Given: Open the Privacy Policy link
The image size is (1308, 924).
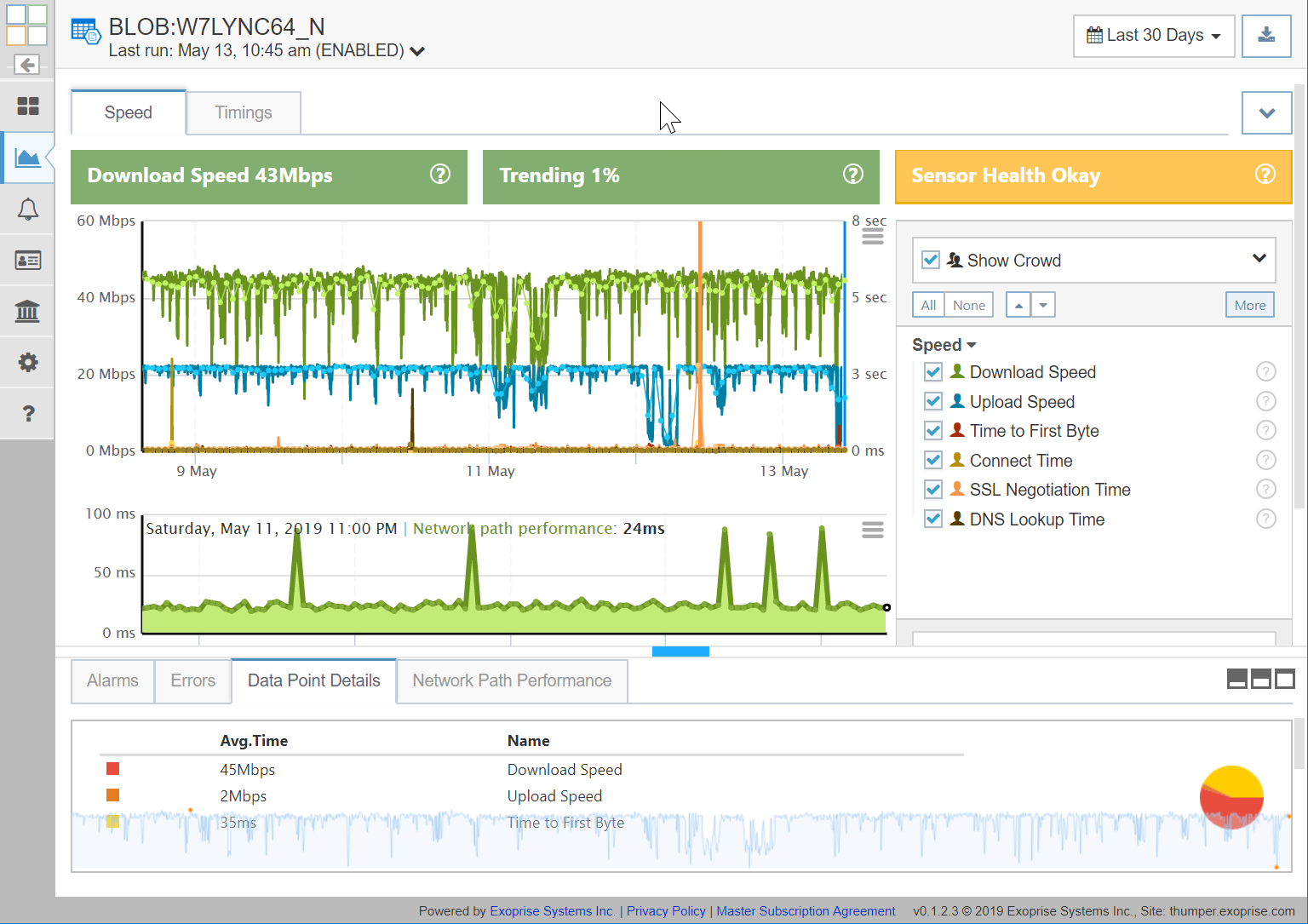Looking at the screenshot, I should pos(666,911).
